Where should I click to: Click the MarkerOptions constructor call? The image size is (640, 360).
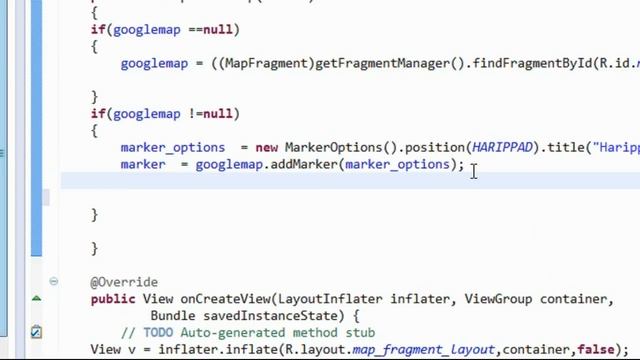pyautogui.click(x=340, y=147)
